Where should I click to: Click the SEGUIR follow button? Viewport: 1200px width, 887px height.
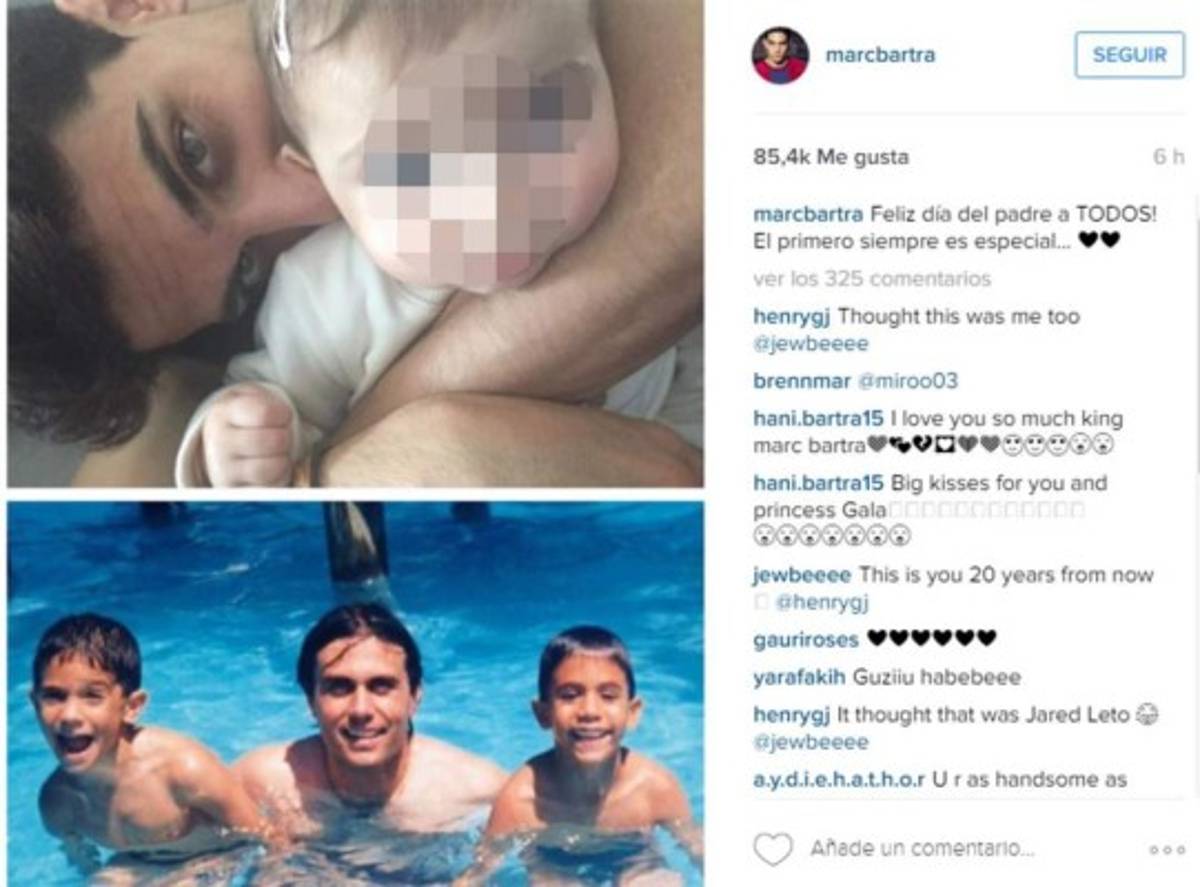1129,55
